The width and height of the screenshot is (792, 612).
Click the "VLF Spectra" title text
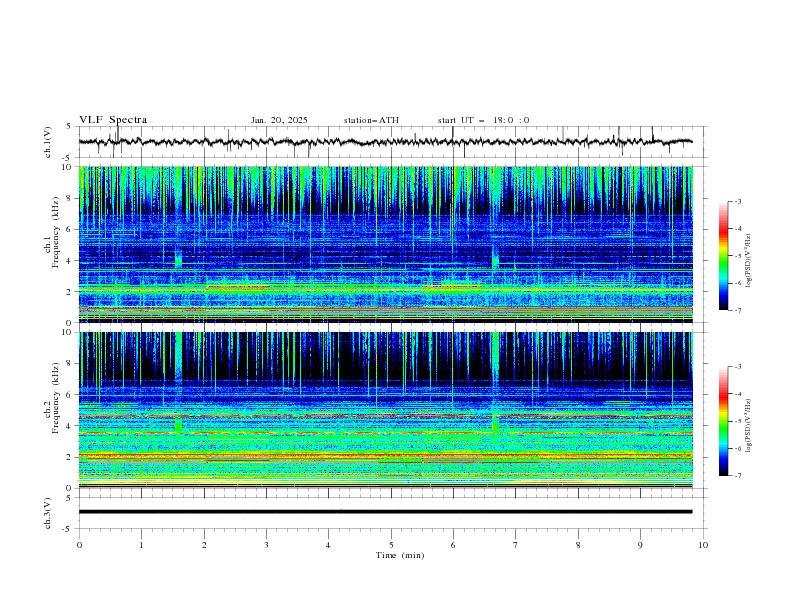tap(113, 120)
